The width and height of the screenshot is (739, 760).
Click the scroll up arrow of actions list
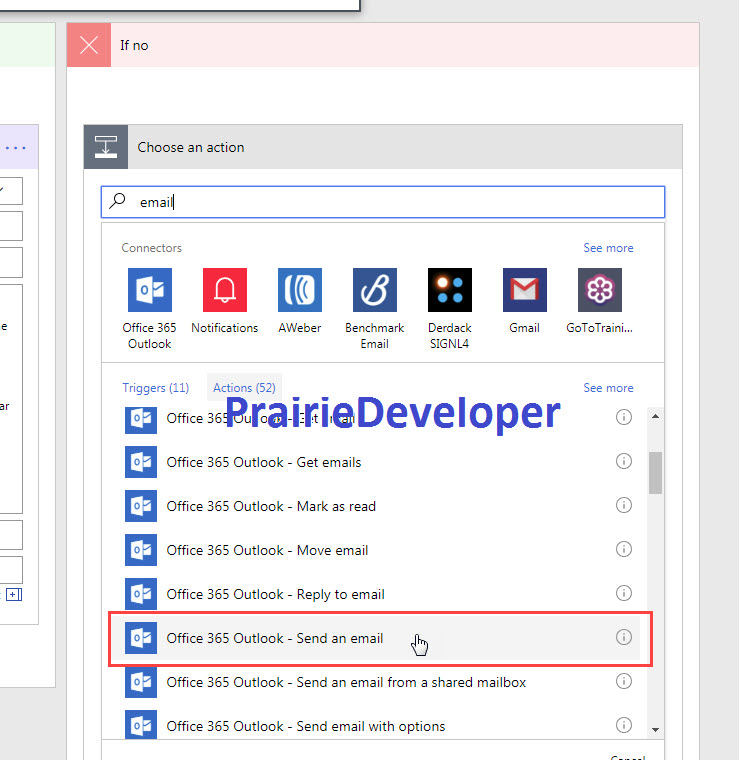(x=655, y=416)
